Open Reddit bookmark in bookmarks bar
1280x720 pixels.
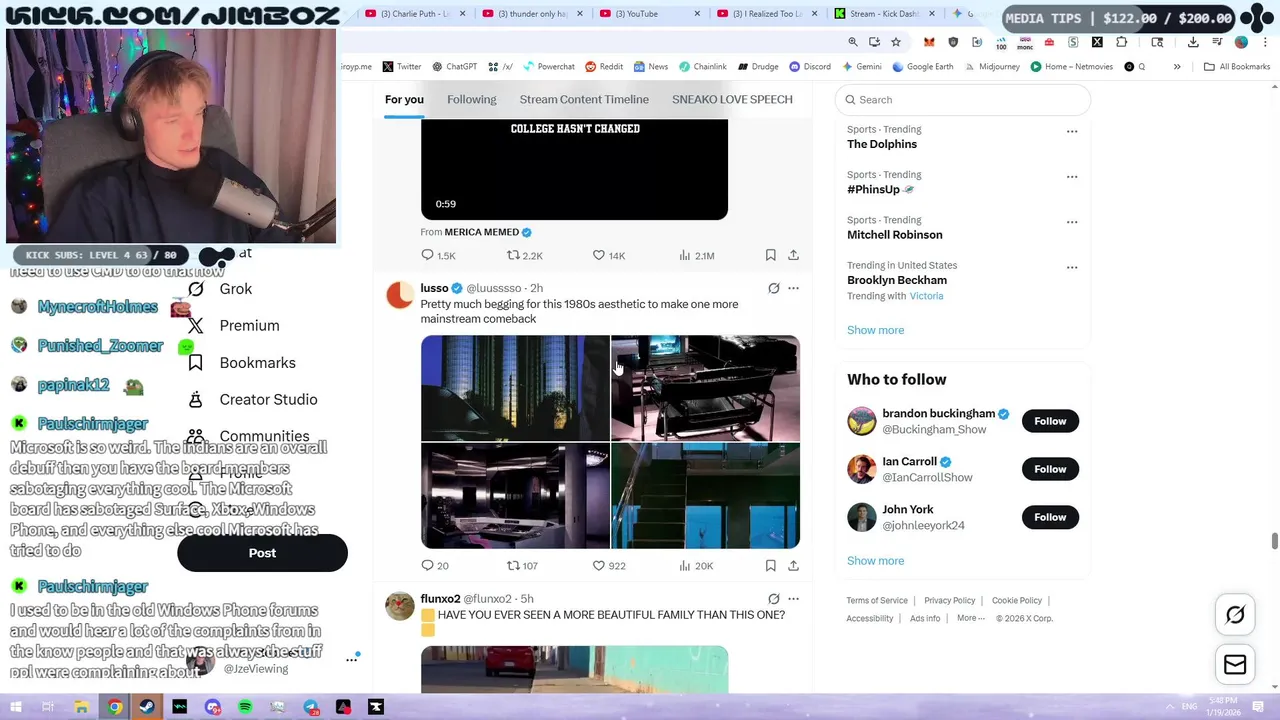(x=604, y=67)
